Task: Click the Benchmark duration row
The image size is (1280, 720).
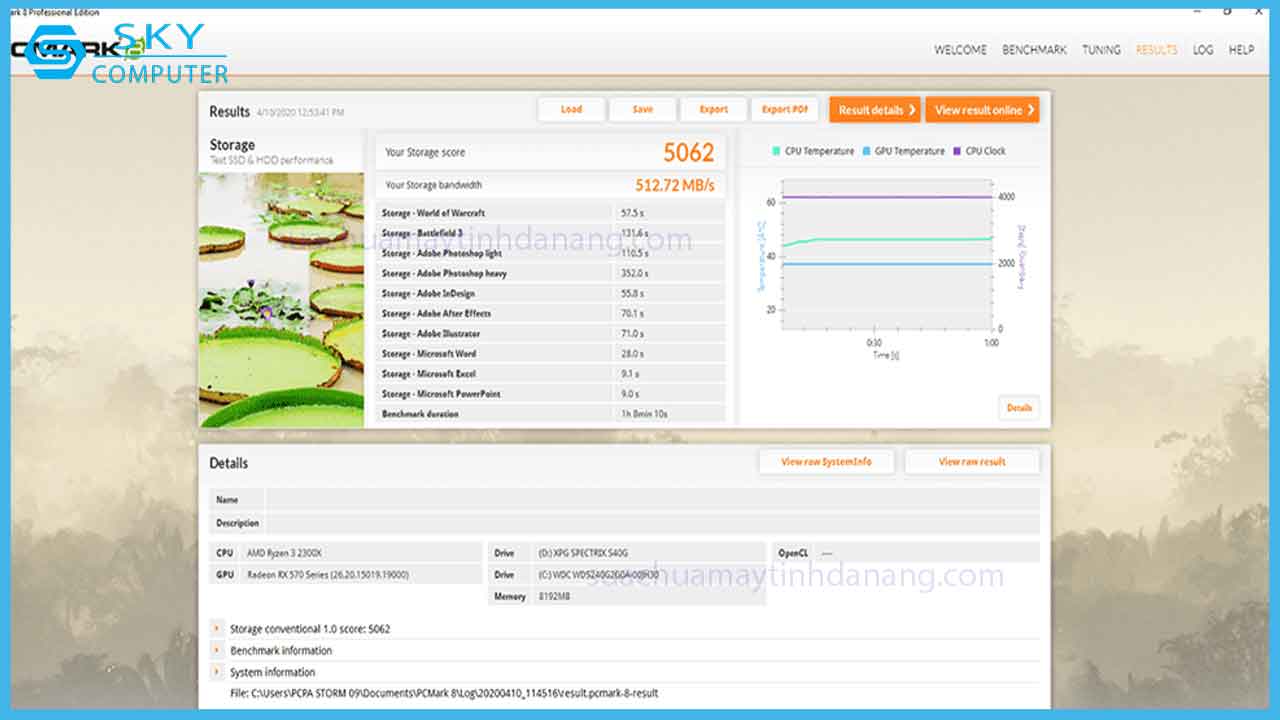Action: tap(551, 413)
